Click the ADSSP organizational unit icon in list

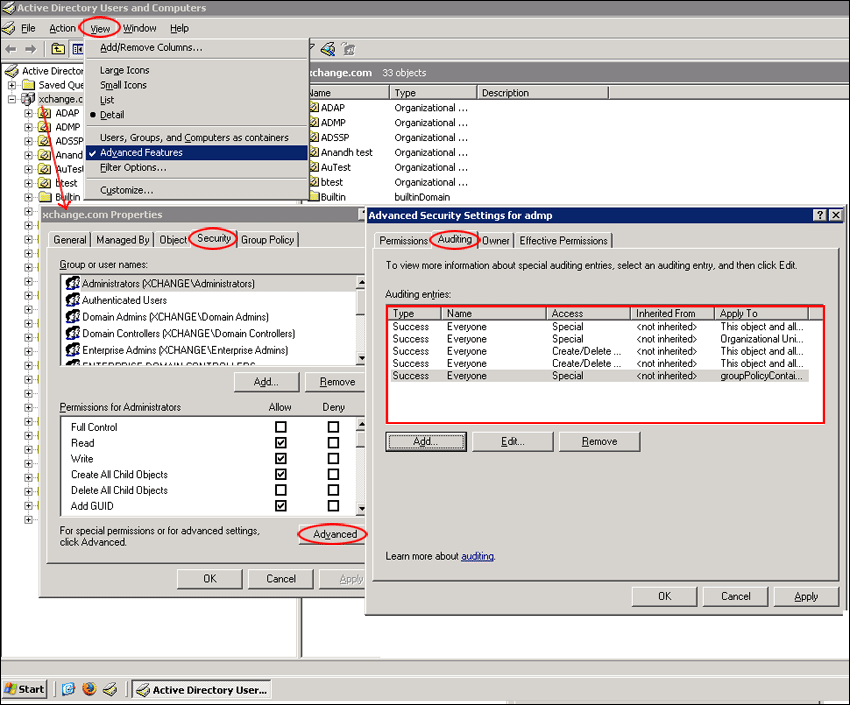(312, 137)
